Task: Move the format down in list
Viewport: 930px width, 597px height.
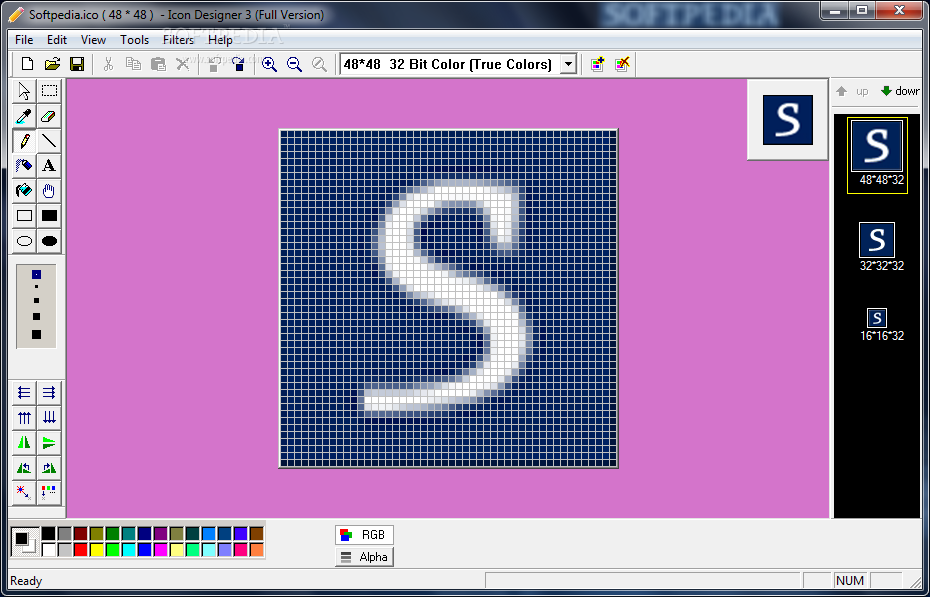Action: click(x=900, y=91)
